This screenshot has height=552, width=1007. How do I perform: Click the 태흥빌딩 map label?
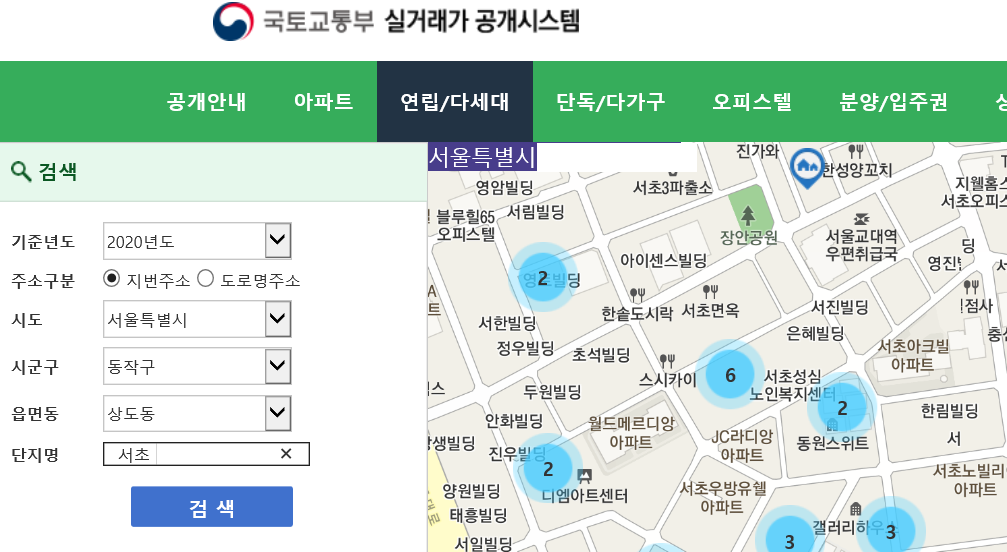tap(478, 515)
